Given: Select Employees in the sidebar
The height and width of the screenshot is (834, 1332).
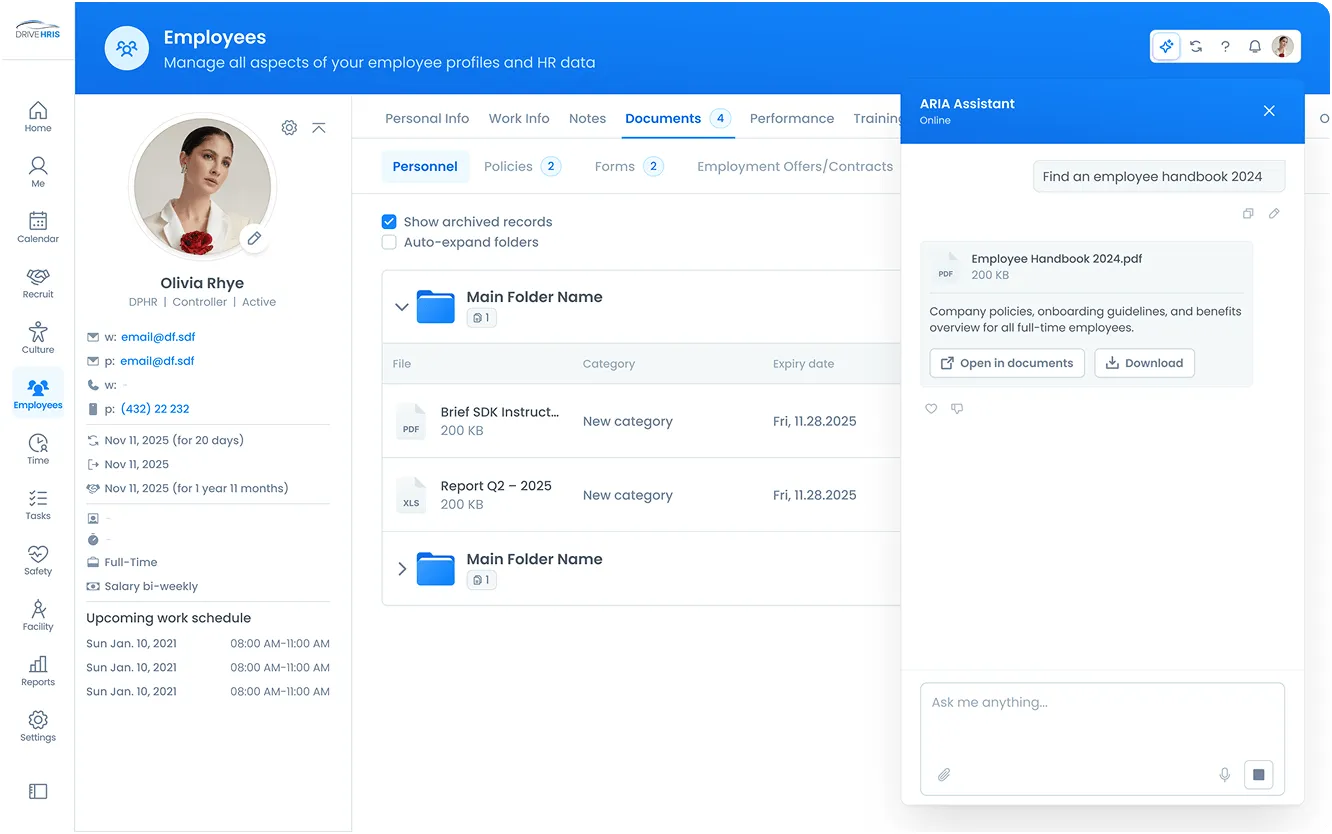Looking at the screenshot, I should coord(38,393).
